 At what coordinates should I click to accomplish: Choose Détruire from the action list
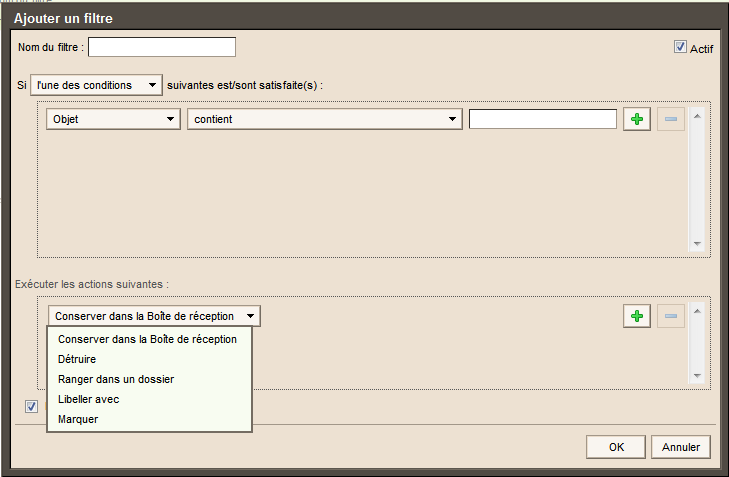tap(82, 359)
